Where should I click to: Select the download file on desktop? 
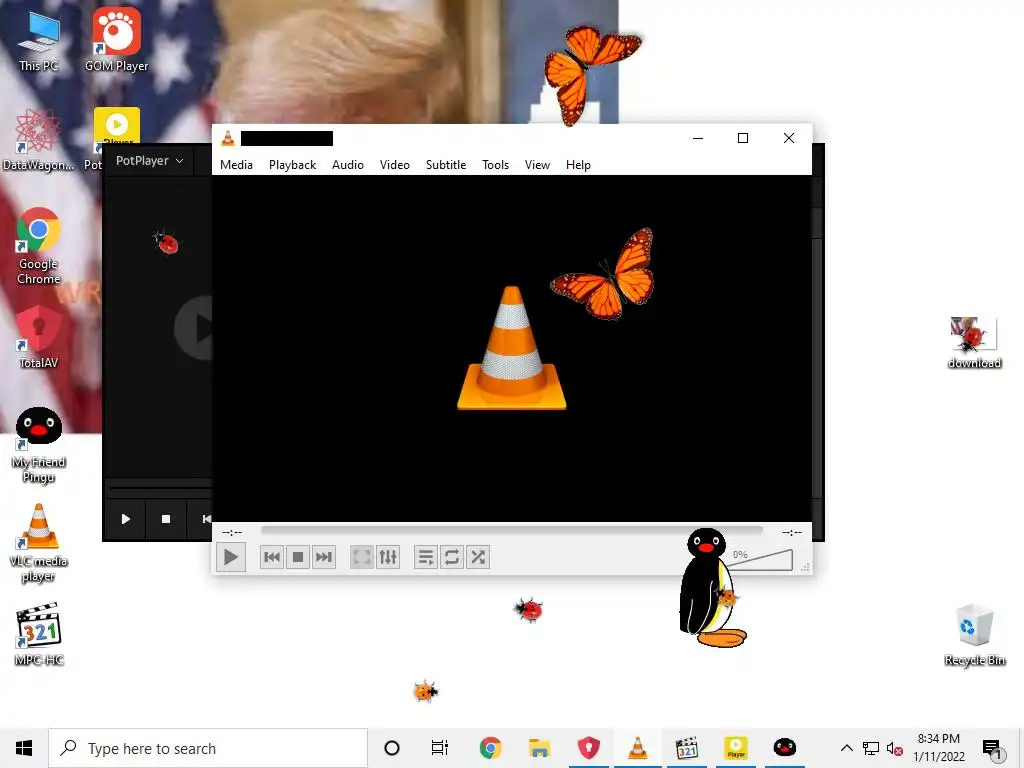tap(974, 343)
